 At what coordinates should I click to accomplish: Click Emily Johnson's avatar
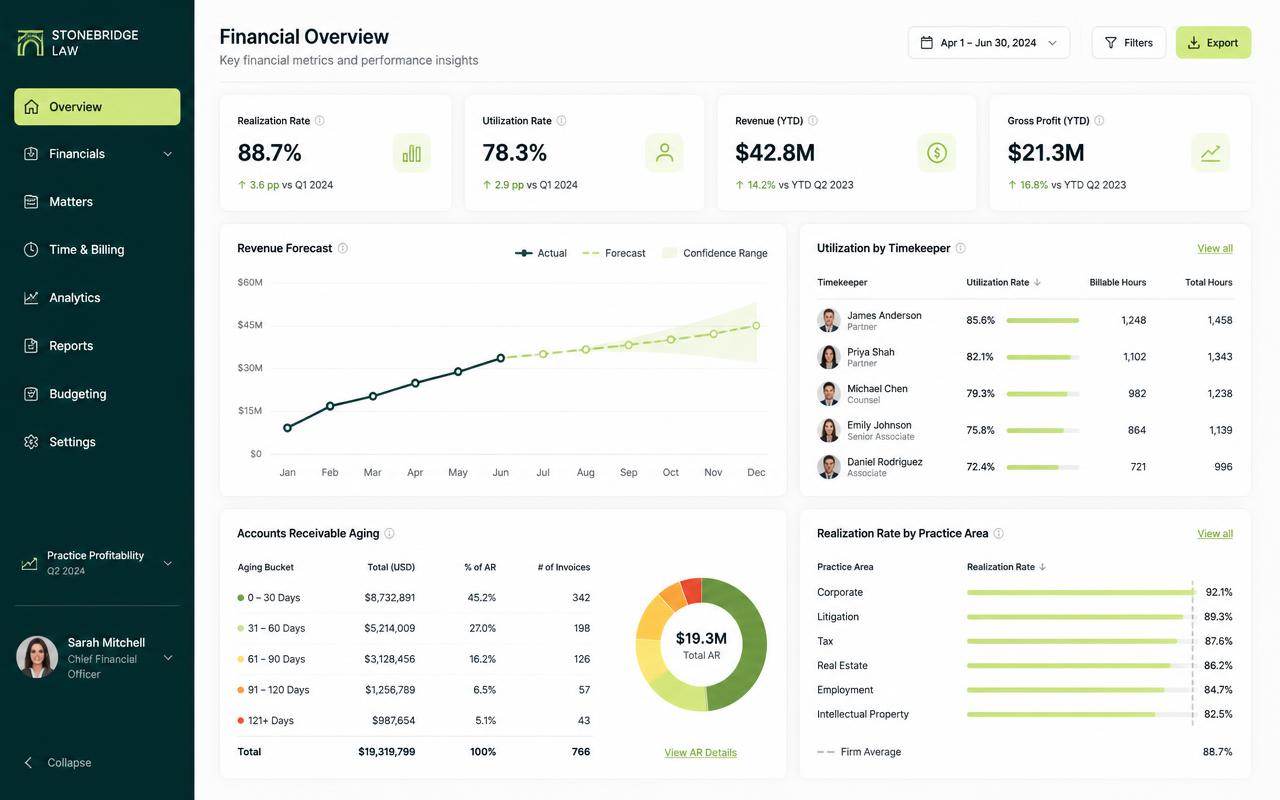point(829,430)
